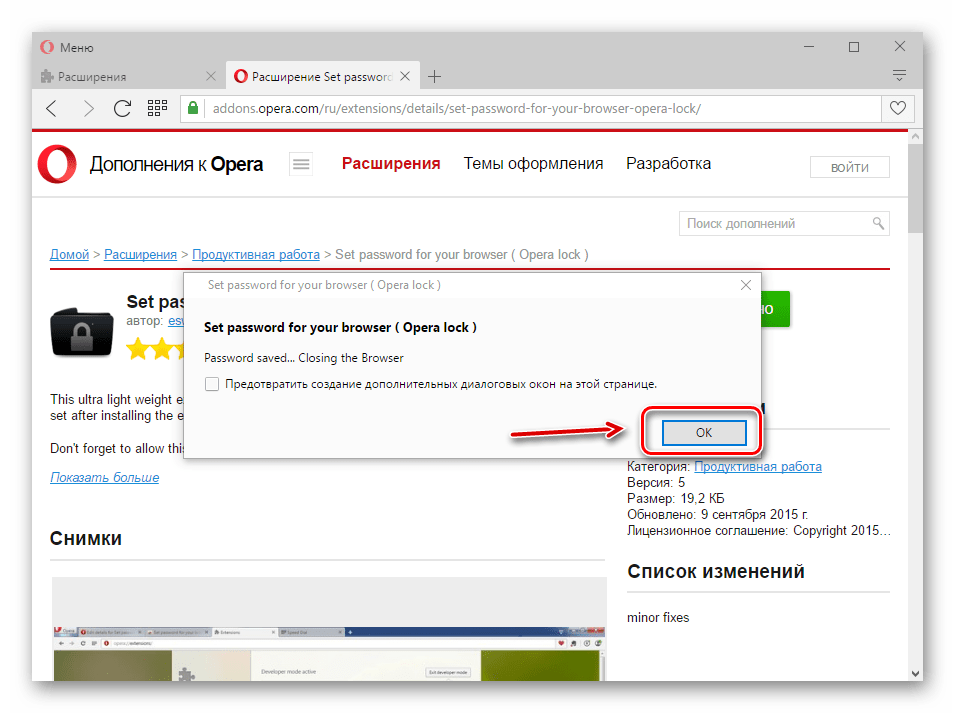
Task: Click the scrollbar down arrow
Action: click(915, 673)
